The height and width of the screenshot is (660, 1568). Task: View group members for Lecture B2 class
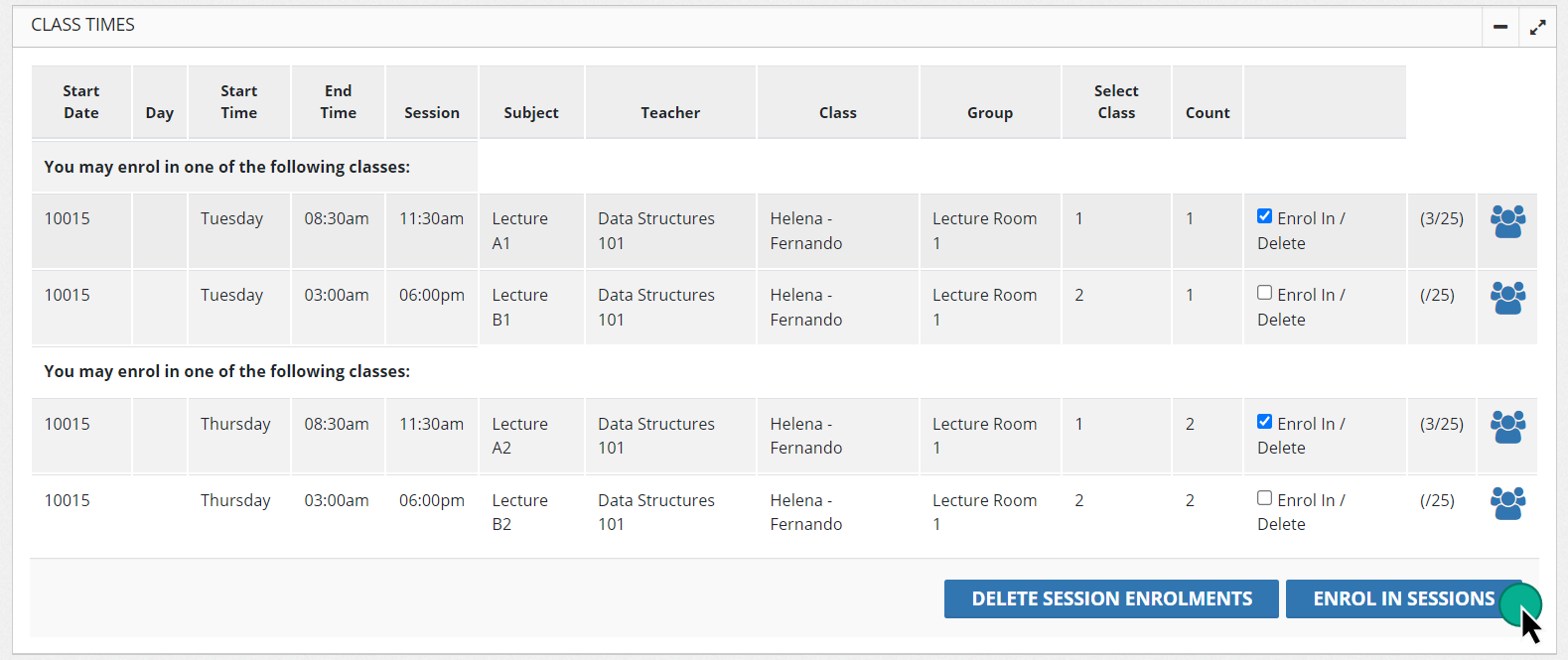[x=1507, y=503]
